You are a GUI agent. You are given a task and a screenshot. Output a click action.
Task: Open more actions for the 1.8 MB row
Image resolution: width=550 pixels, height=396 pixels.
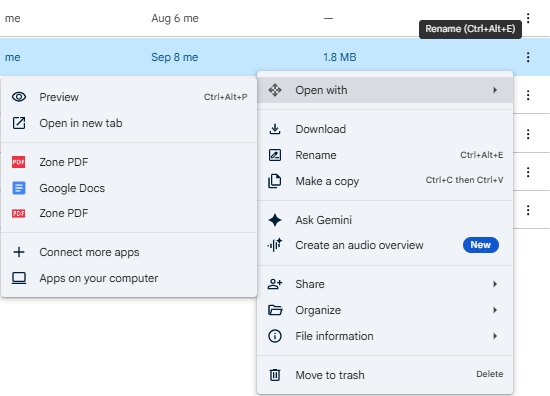(528, 57)
